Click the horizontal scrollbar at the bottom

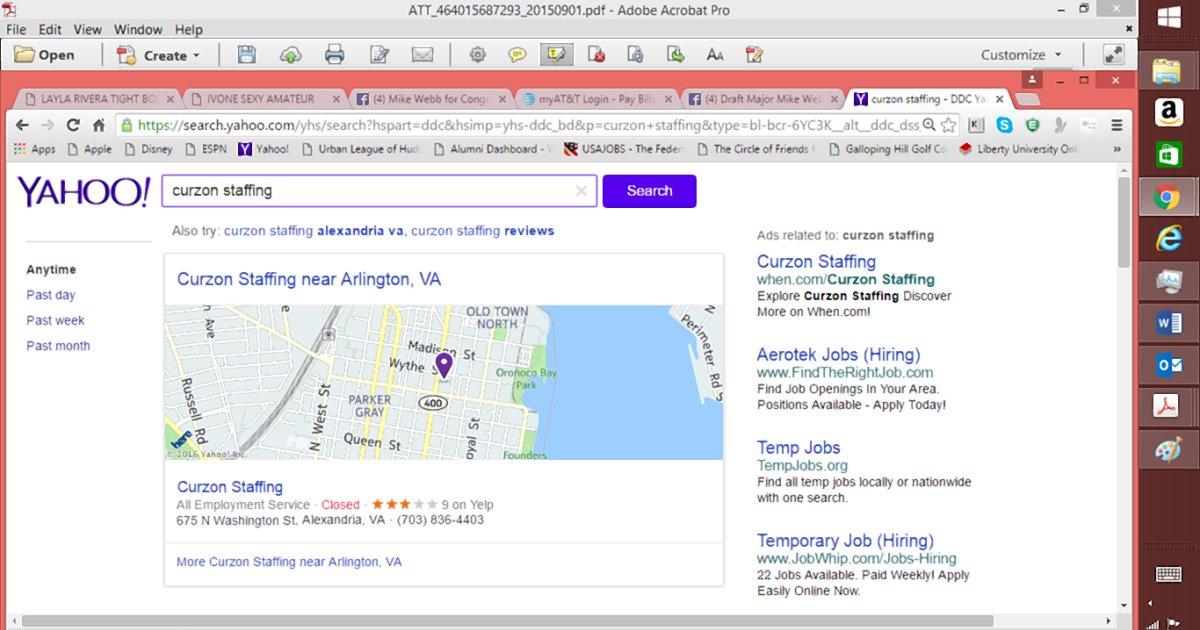tap(560, 621)
